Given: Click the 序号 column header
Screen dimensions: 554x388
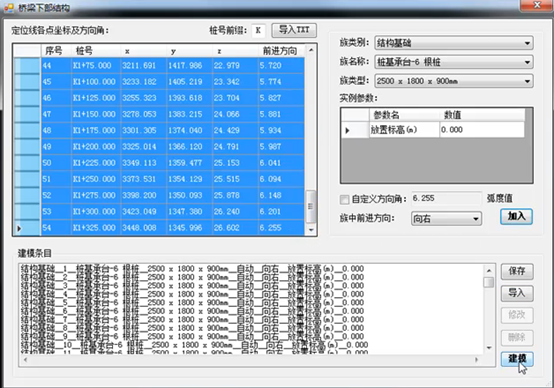Looking at the screenshot, I should tap(56, 51).
